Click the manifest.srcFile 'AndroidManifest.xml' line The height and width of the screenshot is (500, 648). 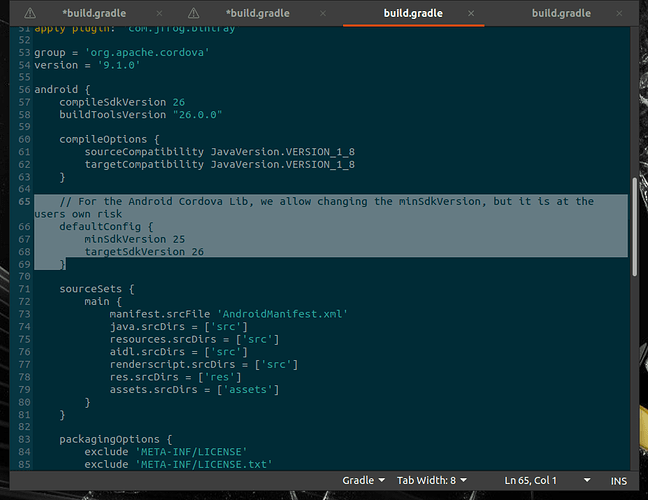[x=229, y=314]
